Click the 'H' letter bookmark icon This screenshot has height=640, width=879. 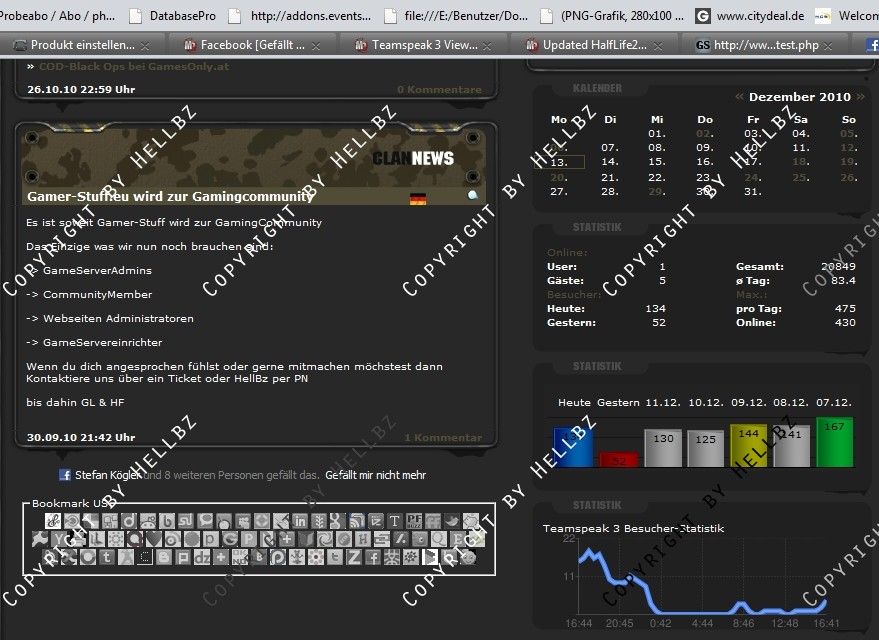click(x=363, y=539)
